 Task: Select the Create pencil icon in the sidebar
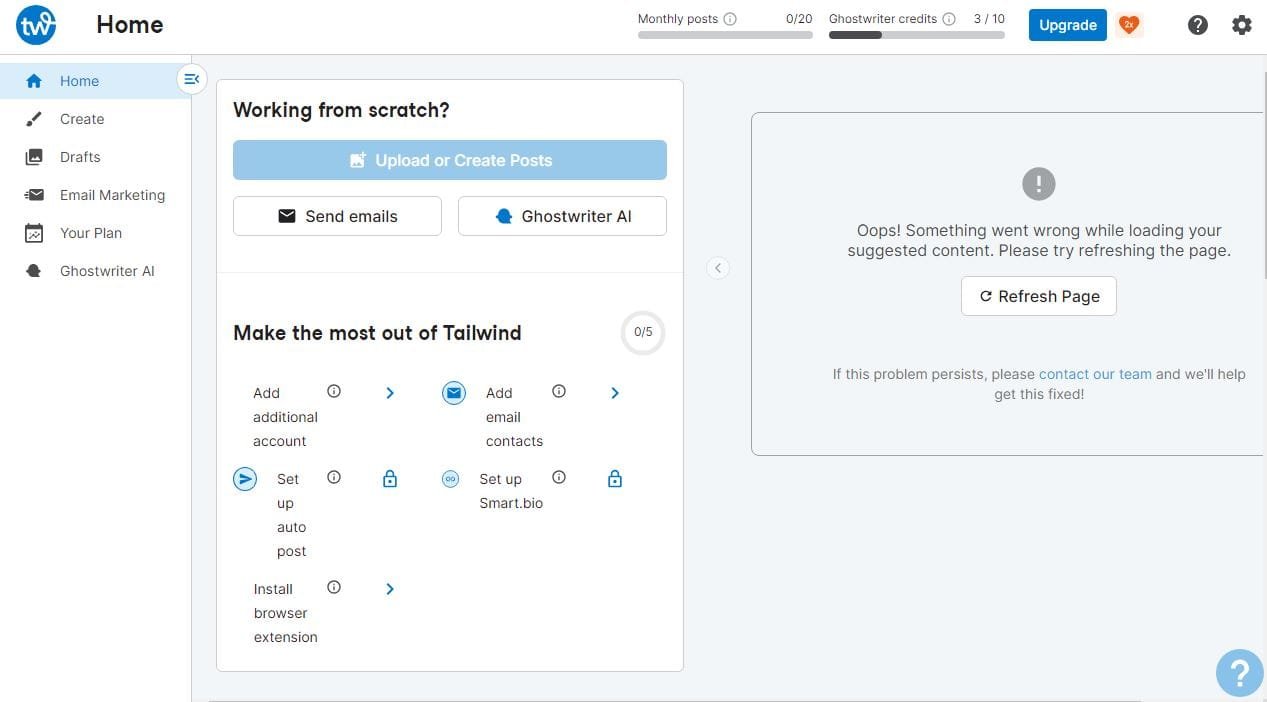pos(33,119)
